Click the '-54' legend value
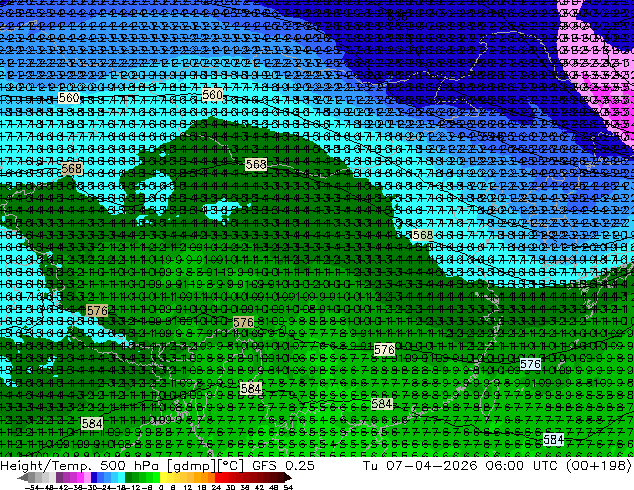Screen dimensions: 634x490 click(32, 487)
